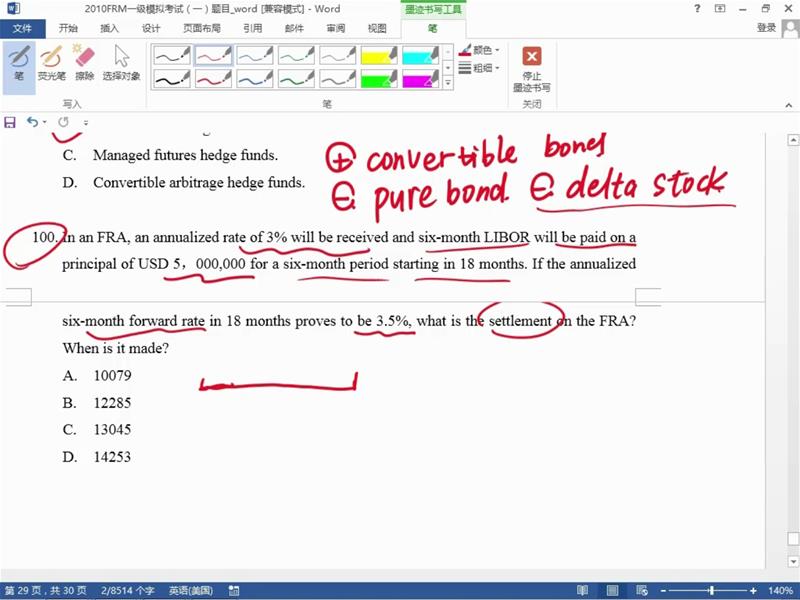Click the page number indicator in status bar

[x=45, y=591]
